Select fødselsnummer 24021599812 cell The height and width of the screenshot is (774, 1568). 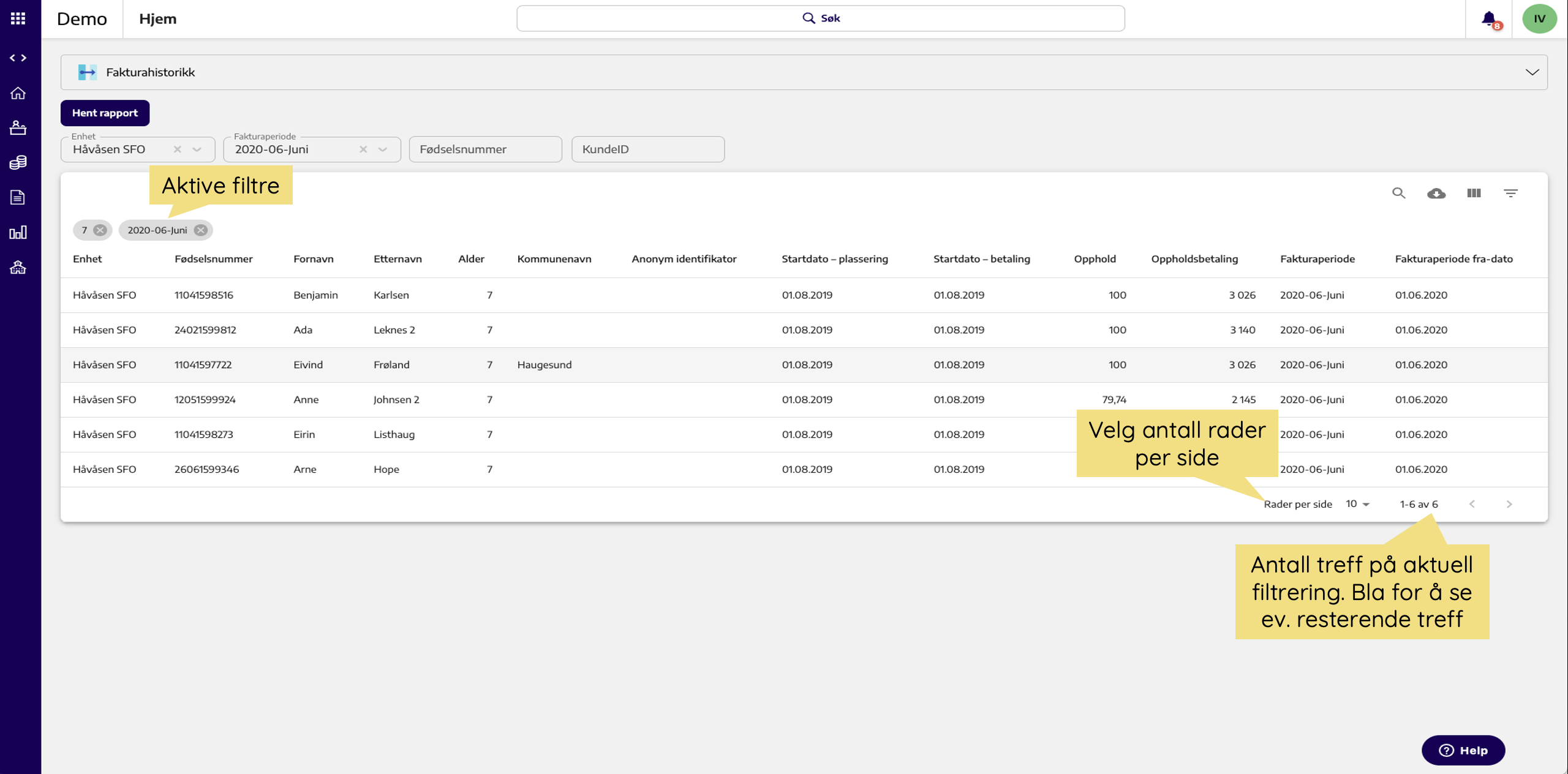pos(205,329)
